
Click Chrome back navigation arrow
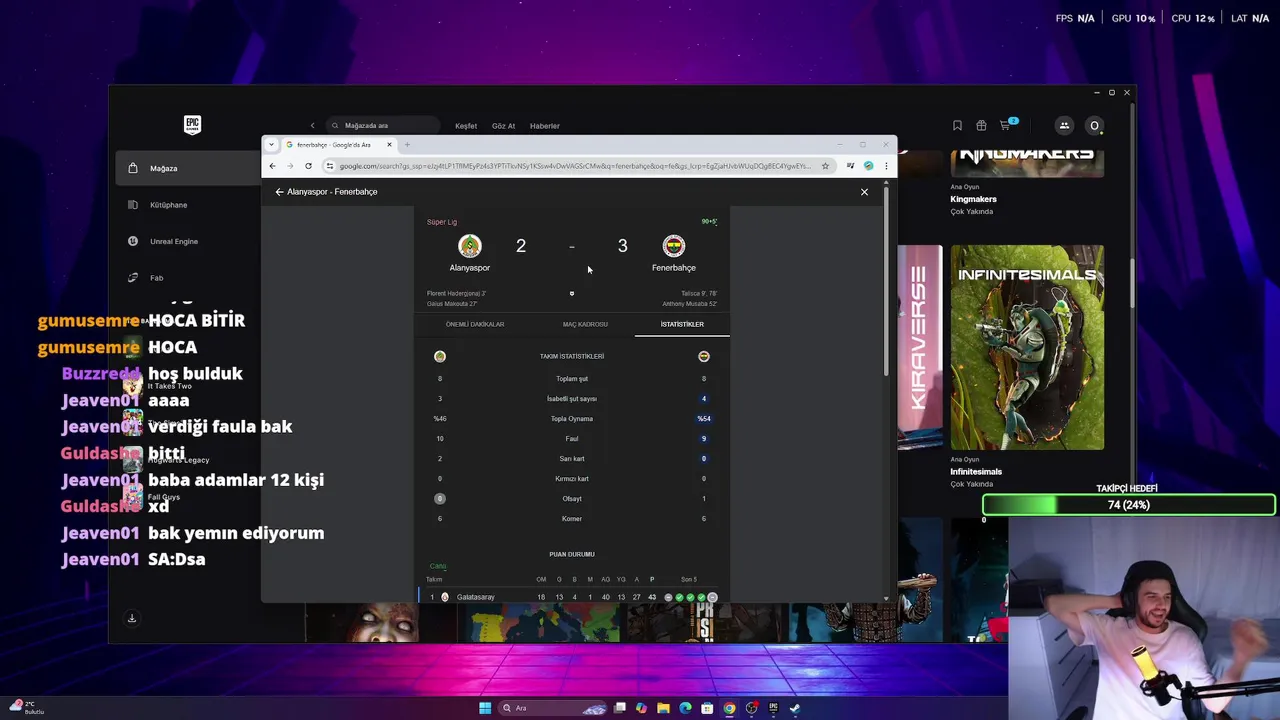tap(272, 166)
